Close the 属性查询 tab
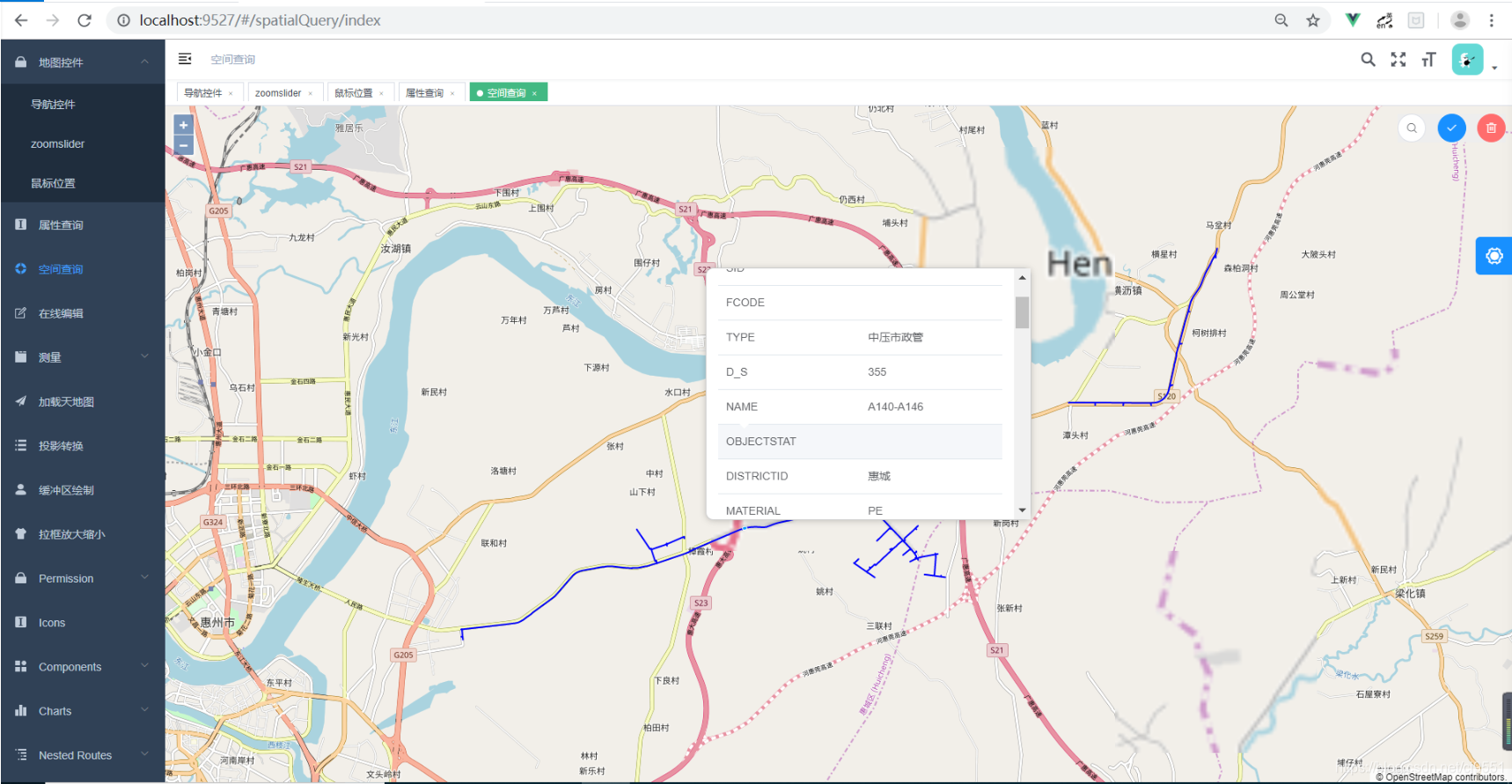 [453, 93]
